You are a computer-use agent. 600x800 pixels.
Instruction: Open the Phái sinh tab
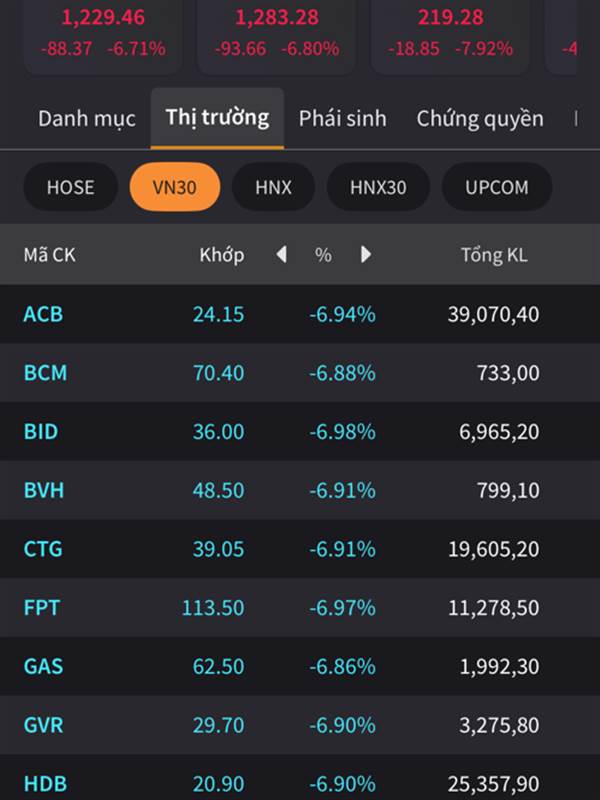click(x=342, y=118)
